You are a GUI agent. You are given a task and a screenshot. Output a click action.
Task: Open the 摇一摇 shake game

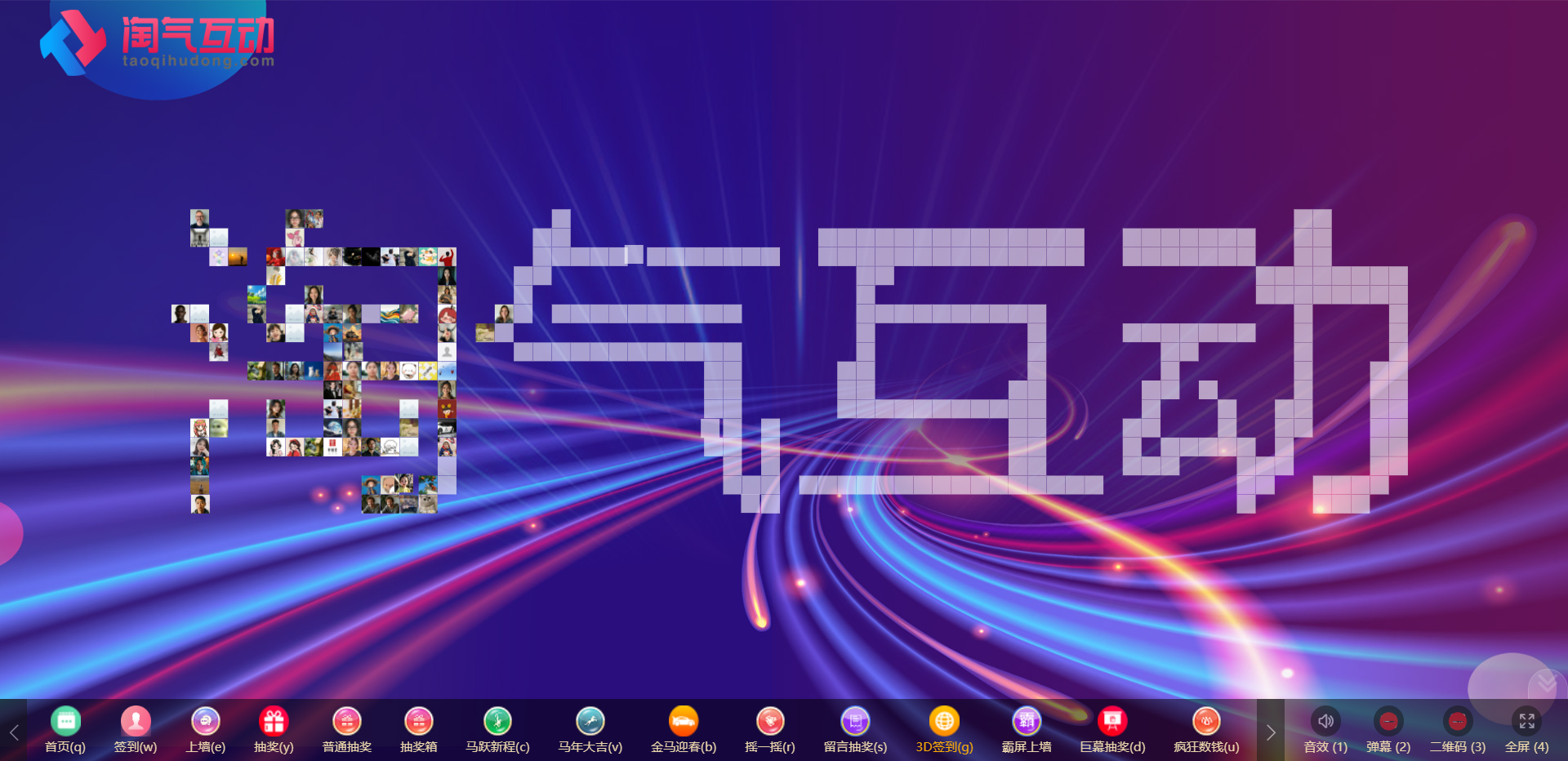point(770,730)
